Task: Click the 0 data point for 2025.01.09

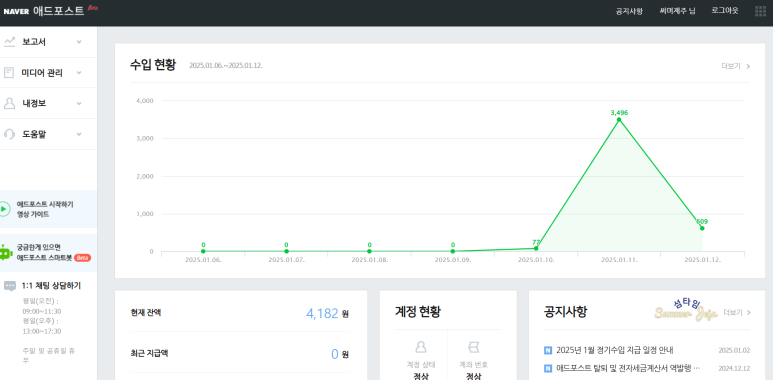Action: (x=453, y=251)
